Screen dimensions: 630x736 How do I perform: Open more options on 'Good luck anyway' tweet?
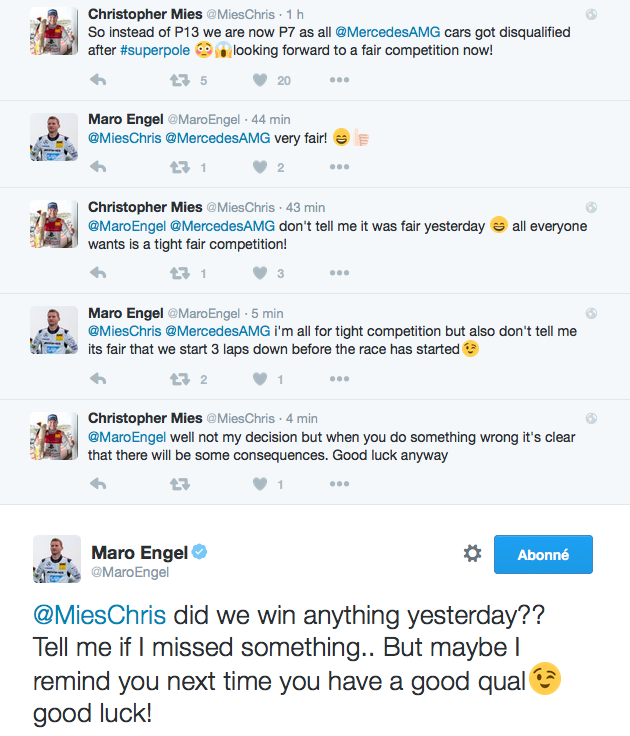click(x=339, y=483)
